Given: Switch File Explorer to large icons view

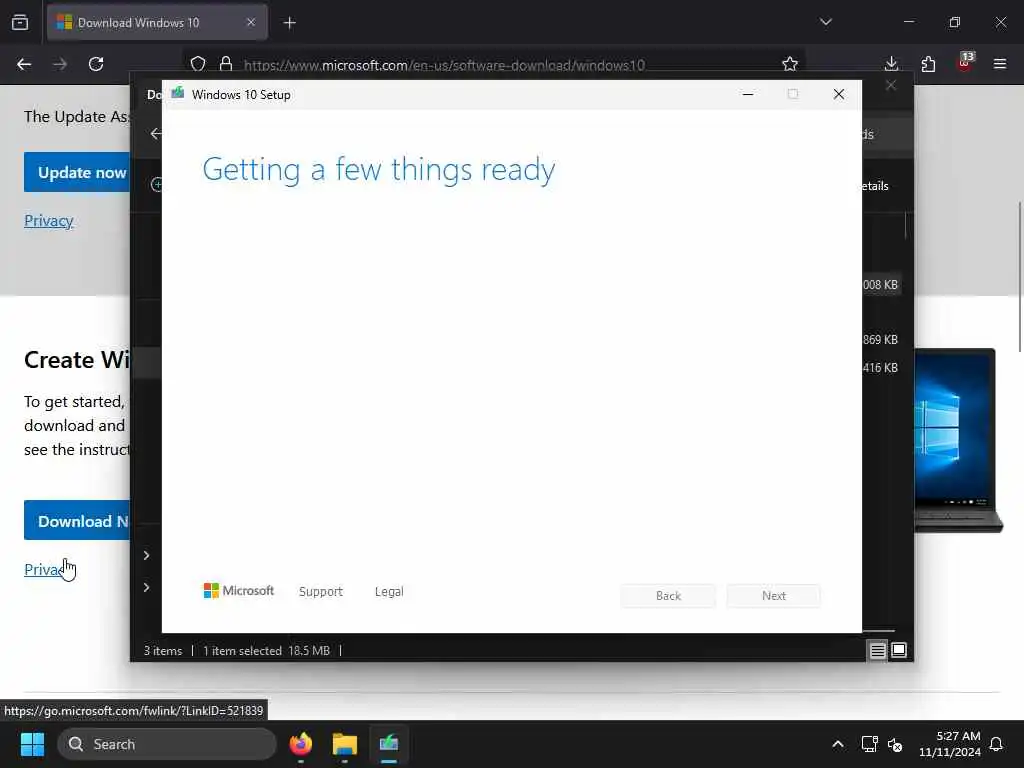Looking at the screenshot, I should pyautogui.click(x=899, y=650).
